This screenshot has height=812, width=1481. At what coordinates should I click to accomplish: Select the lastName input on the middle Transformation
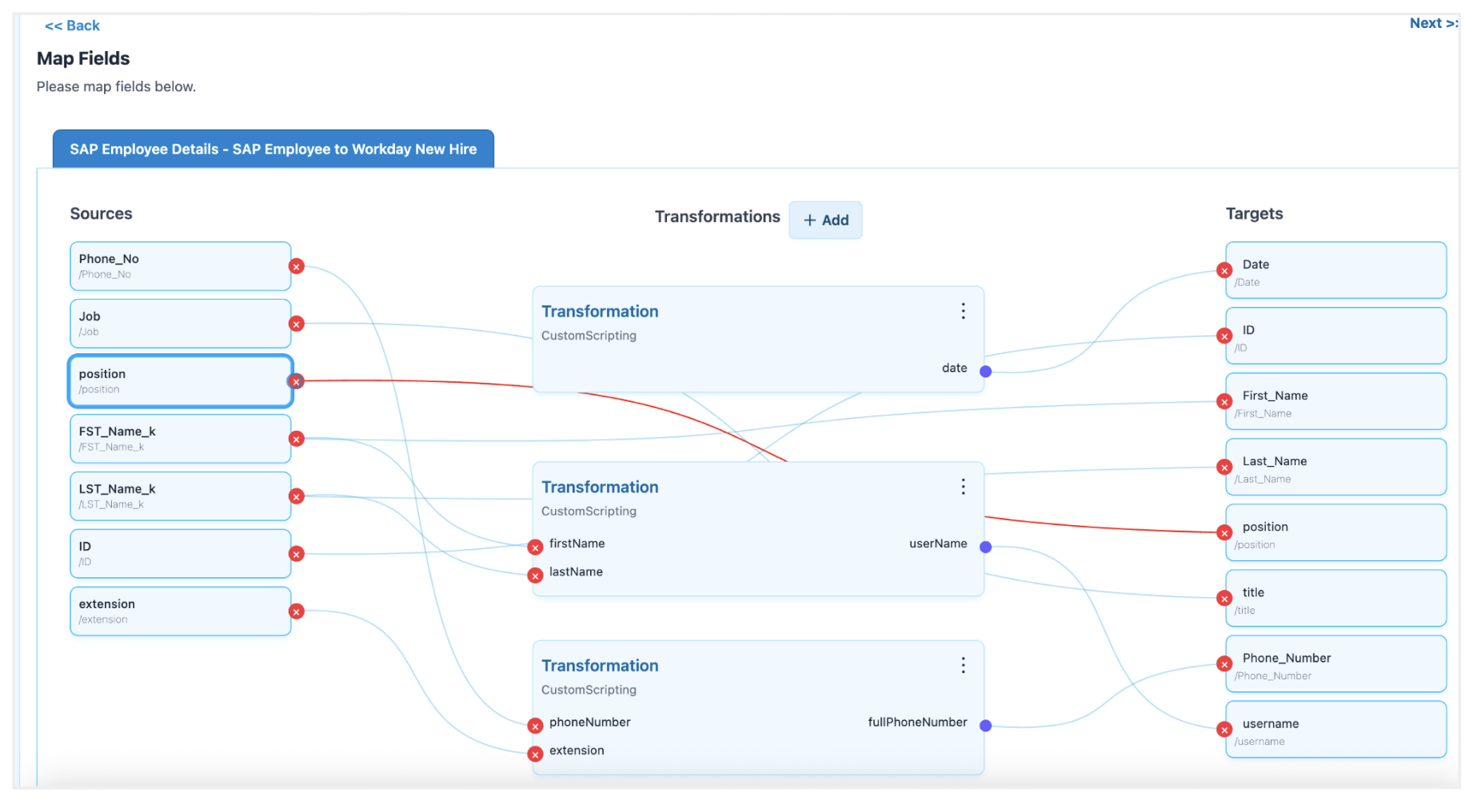click(x=535, y=575)
